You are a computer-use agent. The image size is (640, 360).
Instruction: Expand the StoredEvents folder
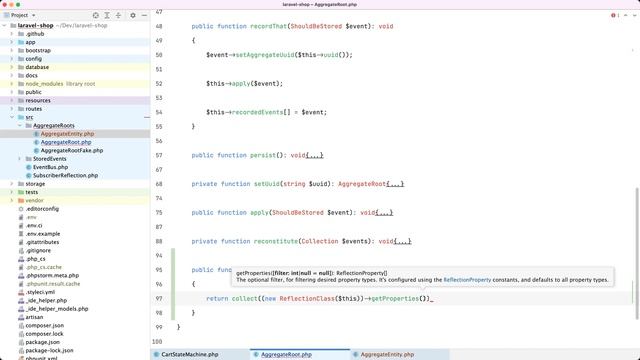(x=20, y=159)
